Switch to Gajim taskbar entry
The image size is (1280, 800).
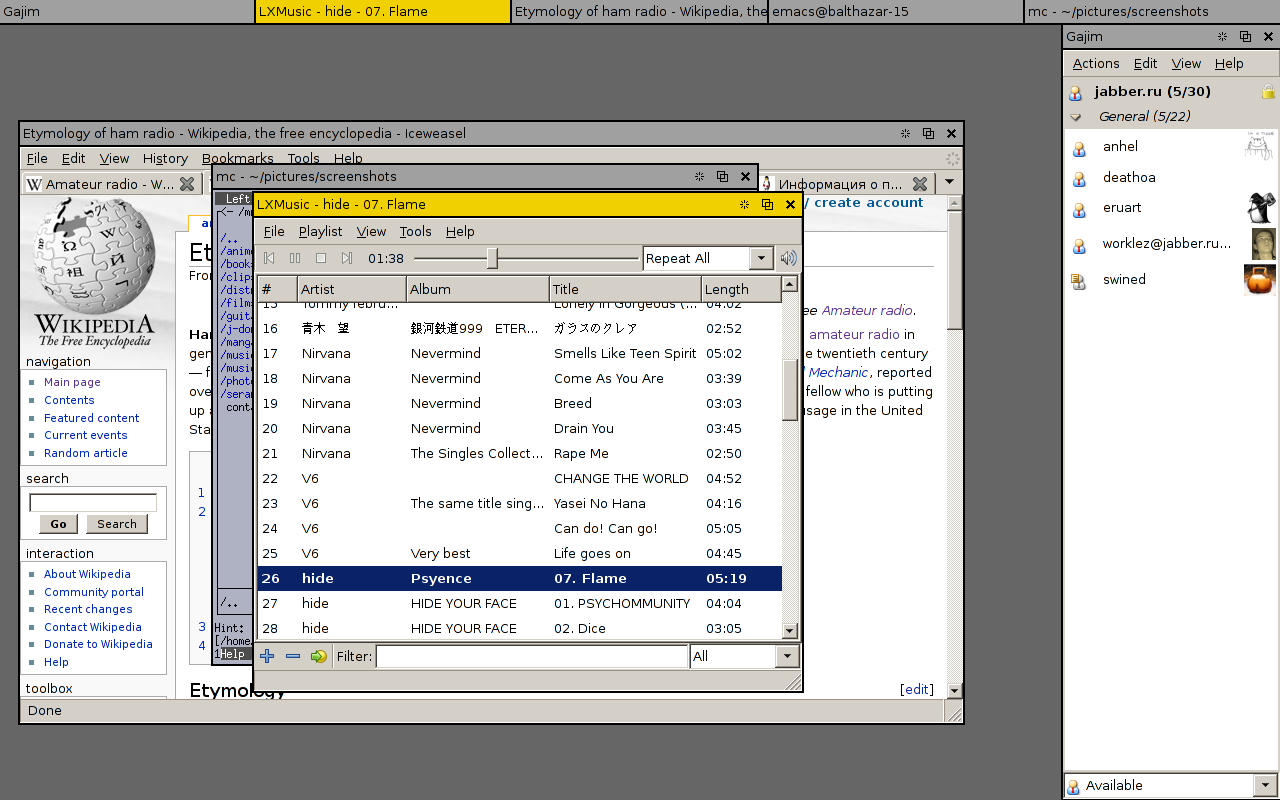(x=127, y=12)
